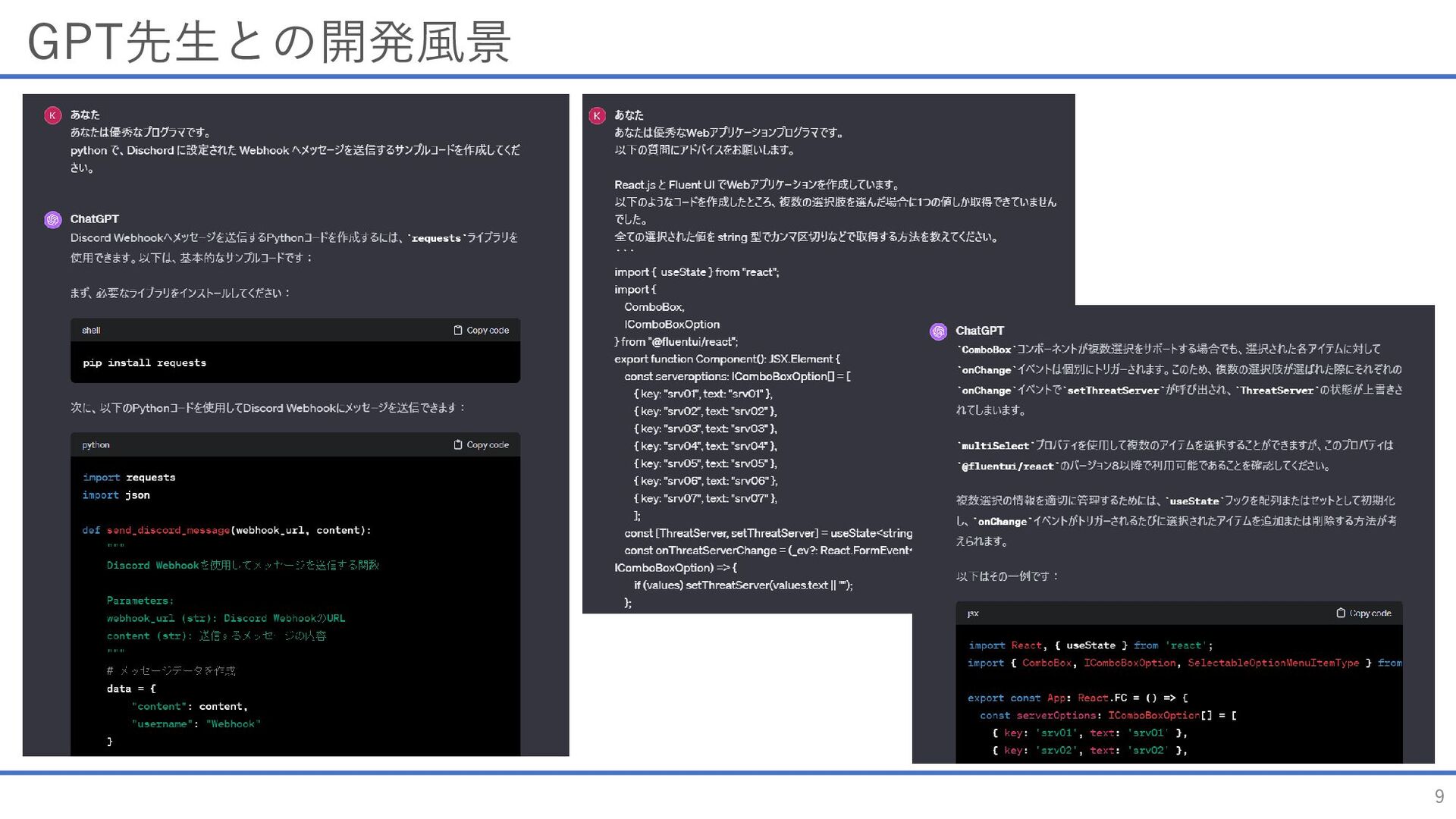The height and width of the screenshot is (819, 1456).
Task: Click the srv07 option line in prompt
Action: coord(705,499)
